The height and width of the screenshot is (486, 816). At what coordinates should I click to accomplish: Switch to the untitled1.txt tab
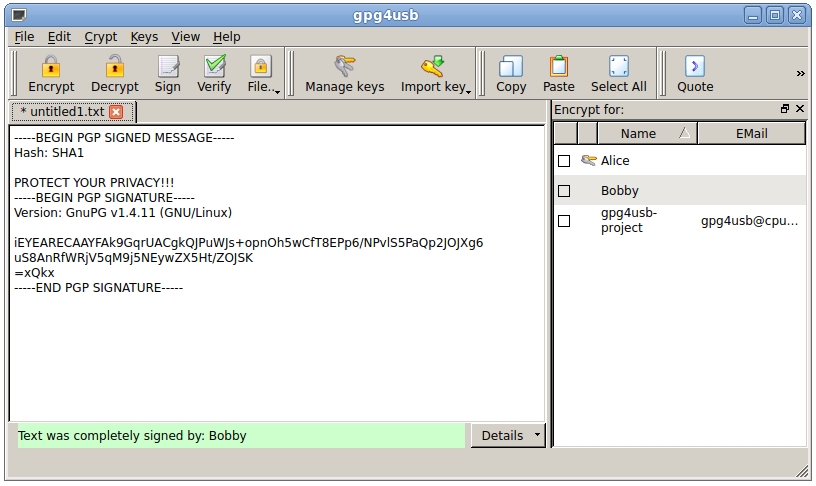(x=62, y=112)
